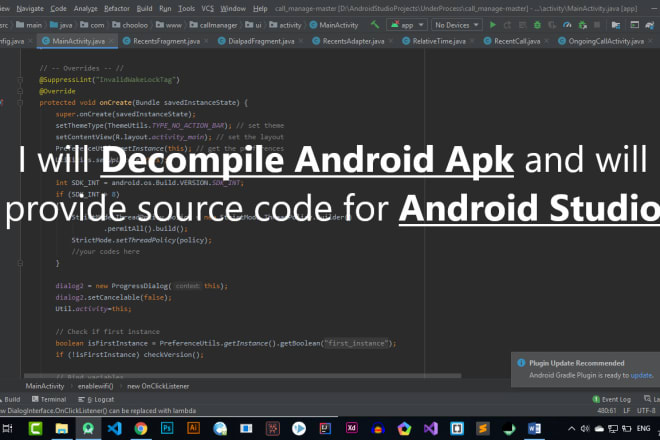Switch to the MainActivity.java tab
Image resolution: width=660 pixels, height=440 pixels.
pos(78,41)
